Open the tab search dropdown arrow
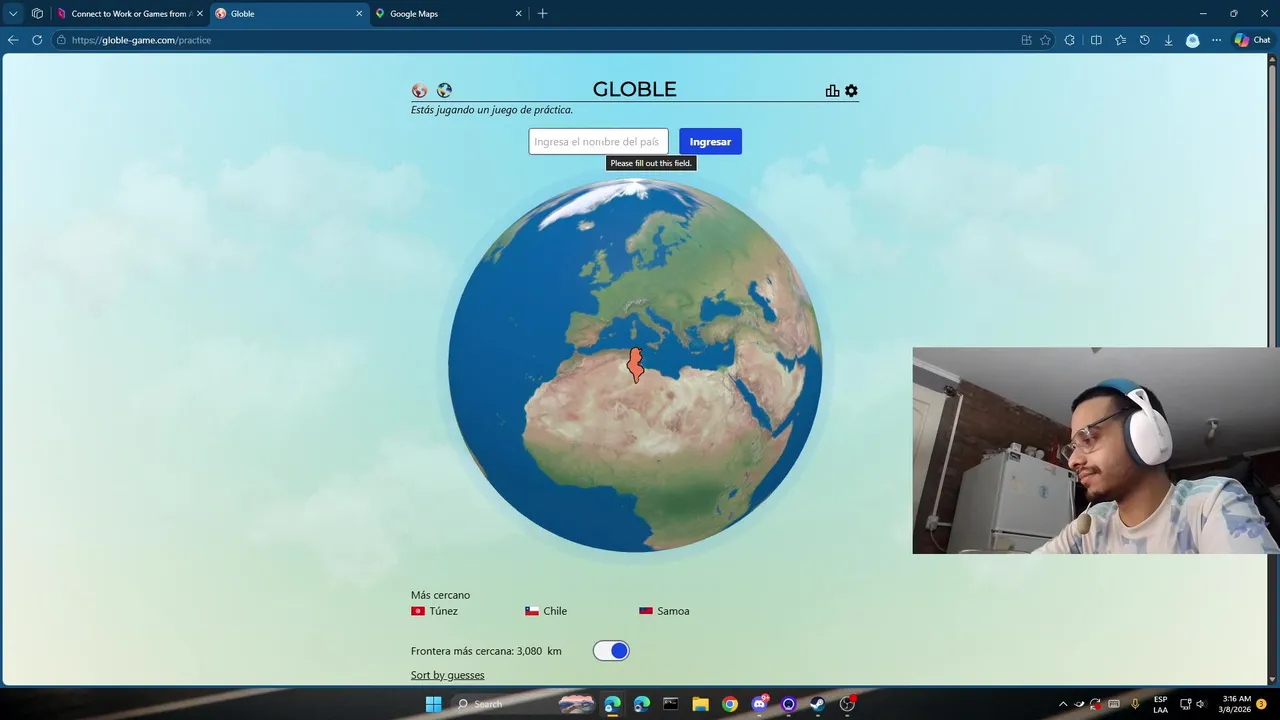Screen dimensions: 1280x720 tap(13, 14)
